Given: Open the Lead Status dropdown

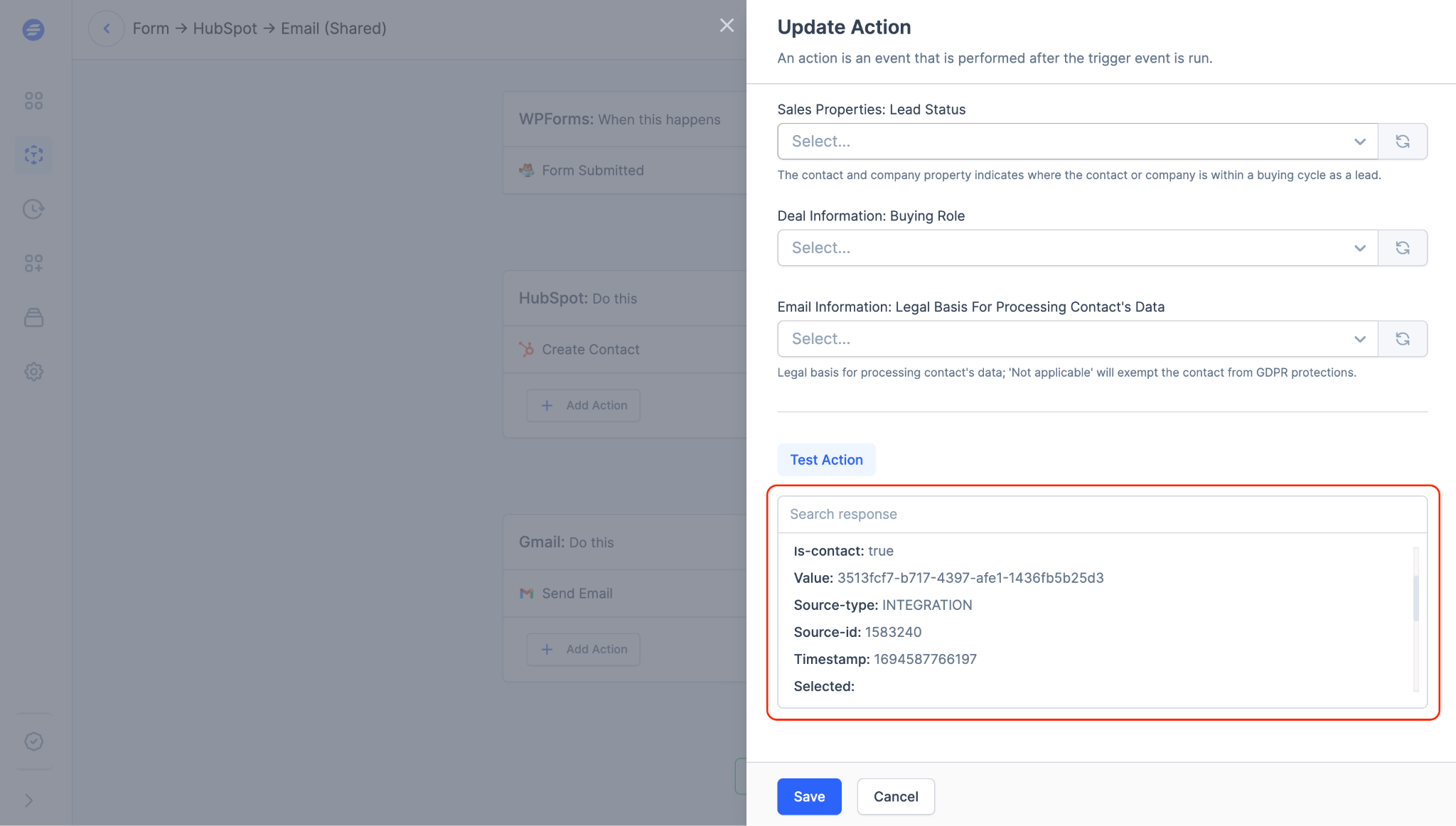Looking at the screenshot, I should coord(1078,141).
